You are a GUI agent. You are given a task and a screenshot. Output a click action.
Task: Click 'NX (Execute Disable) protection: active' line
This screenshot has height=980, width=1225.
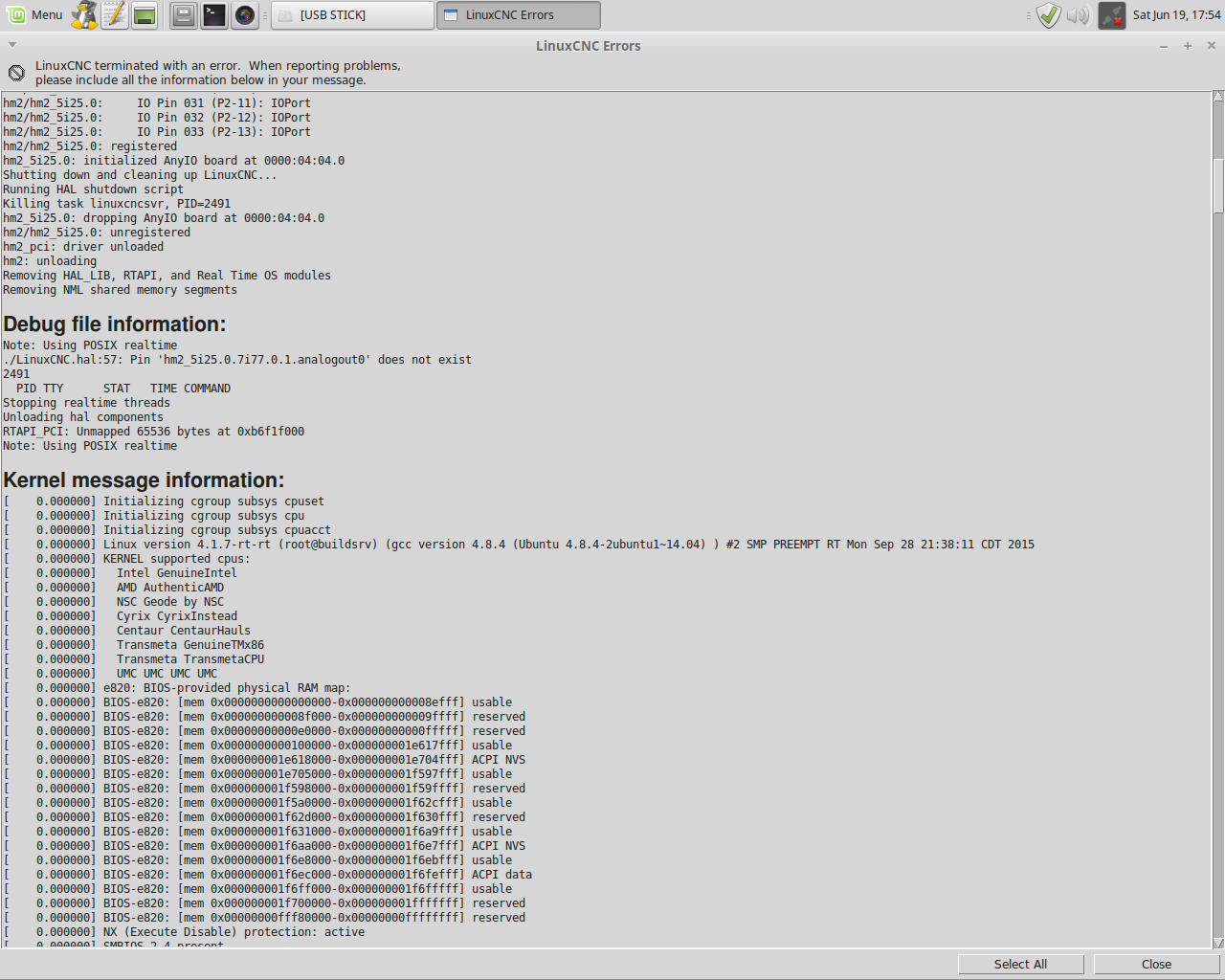184,932
